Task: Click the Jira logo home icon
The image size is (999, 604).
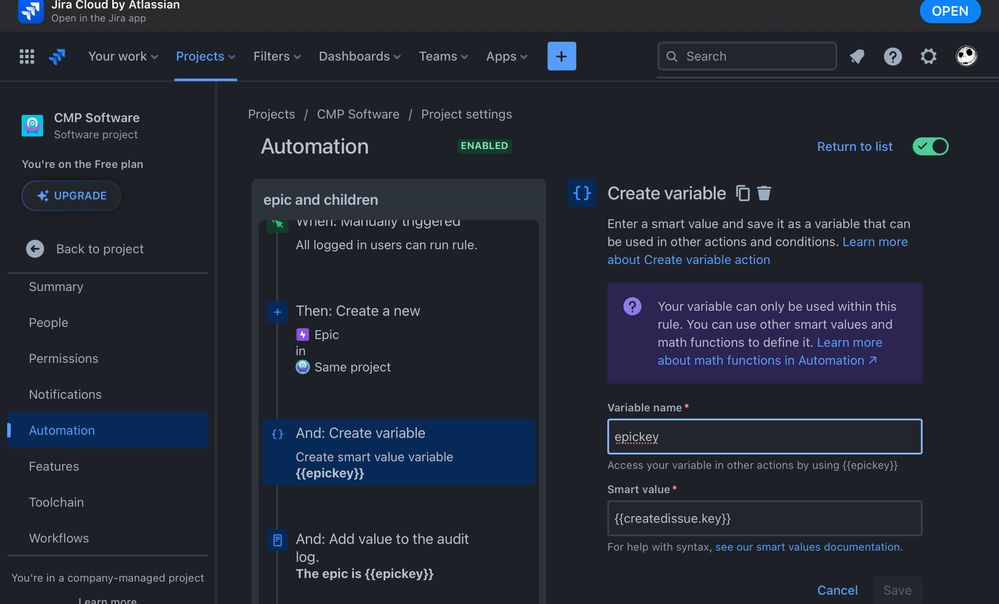Action: pyautogui.click(x=58, y=57)
